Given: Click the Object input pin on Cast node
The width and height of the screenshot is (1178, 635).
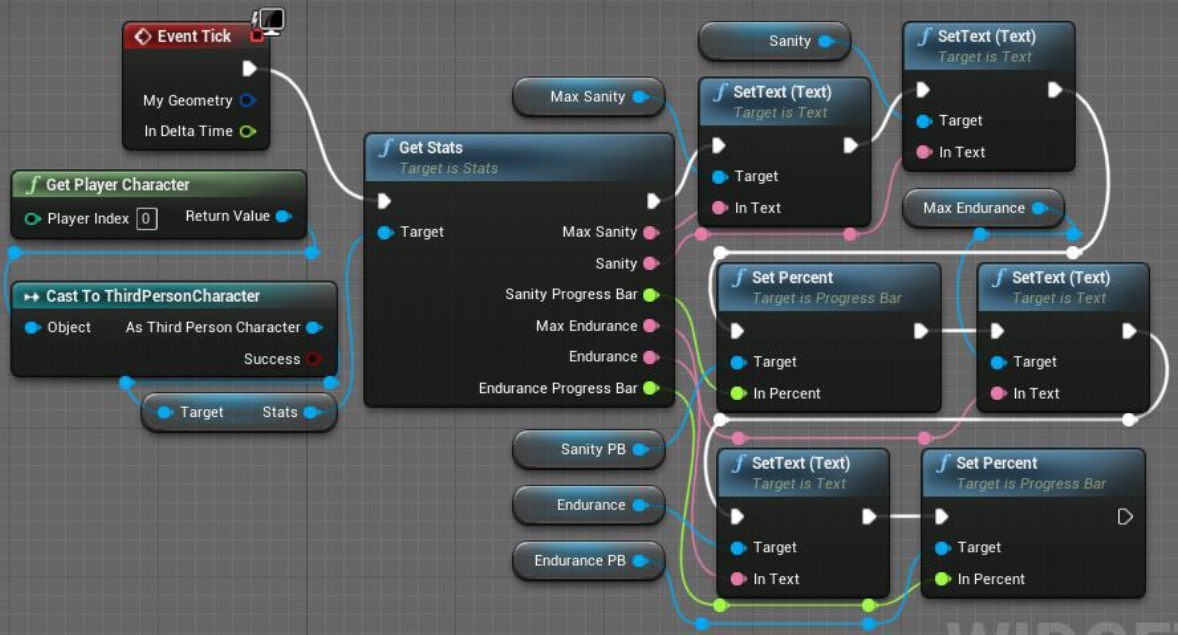Looking at the screenshot, I should (x=32, y=327).
